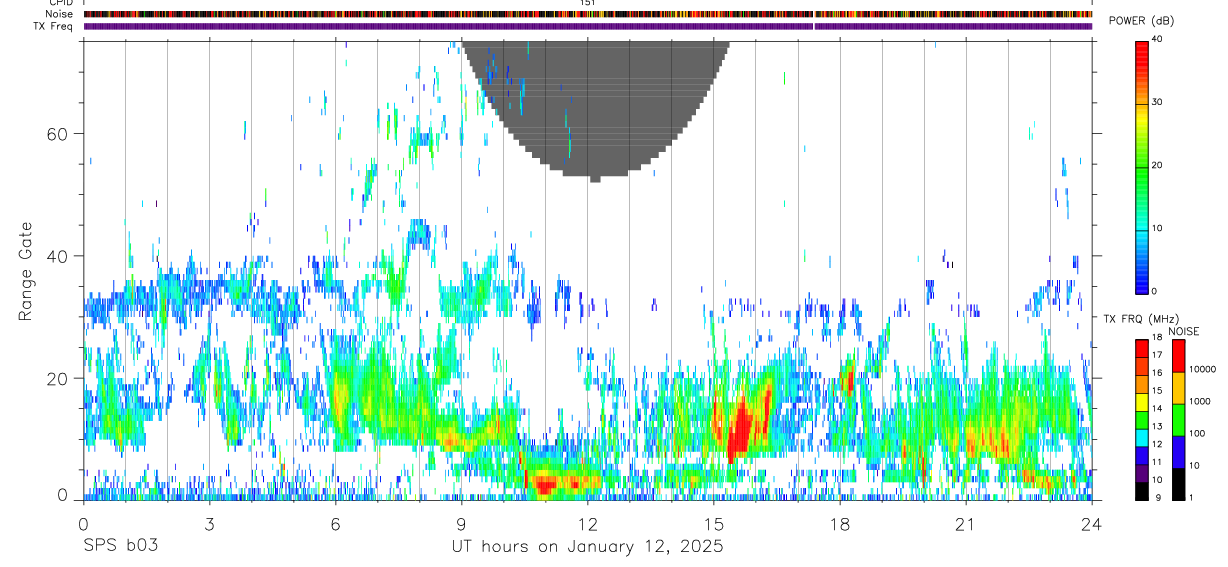Click the "Range Gate" y-axis title

click(x=26, y=270)
